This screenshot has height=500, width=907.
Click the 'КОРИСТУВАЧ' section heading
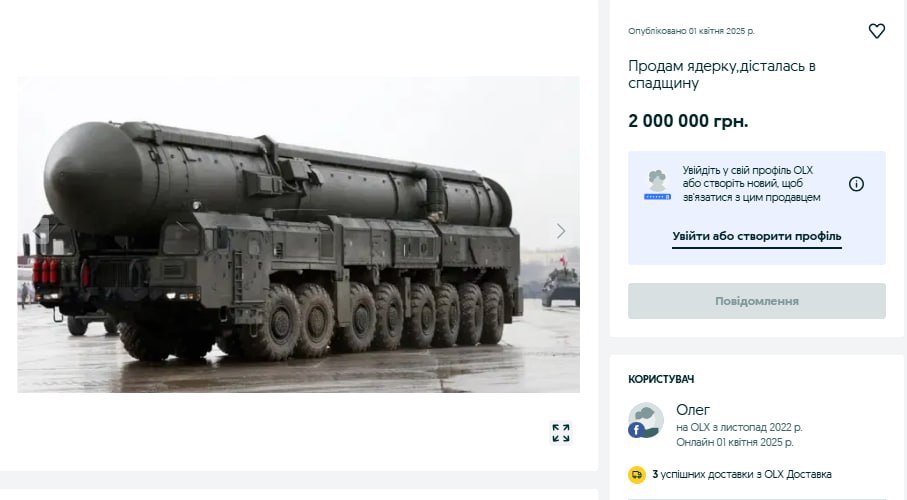661,379
